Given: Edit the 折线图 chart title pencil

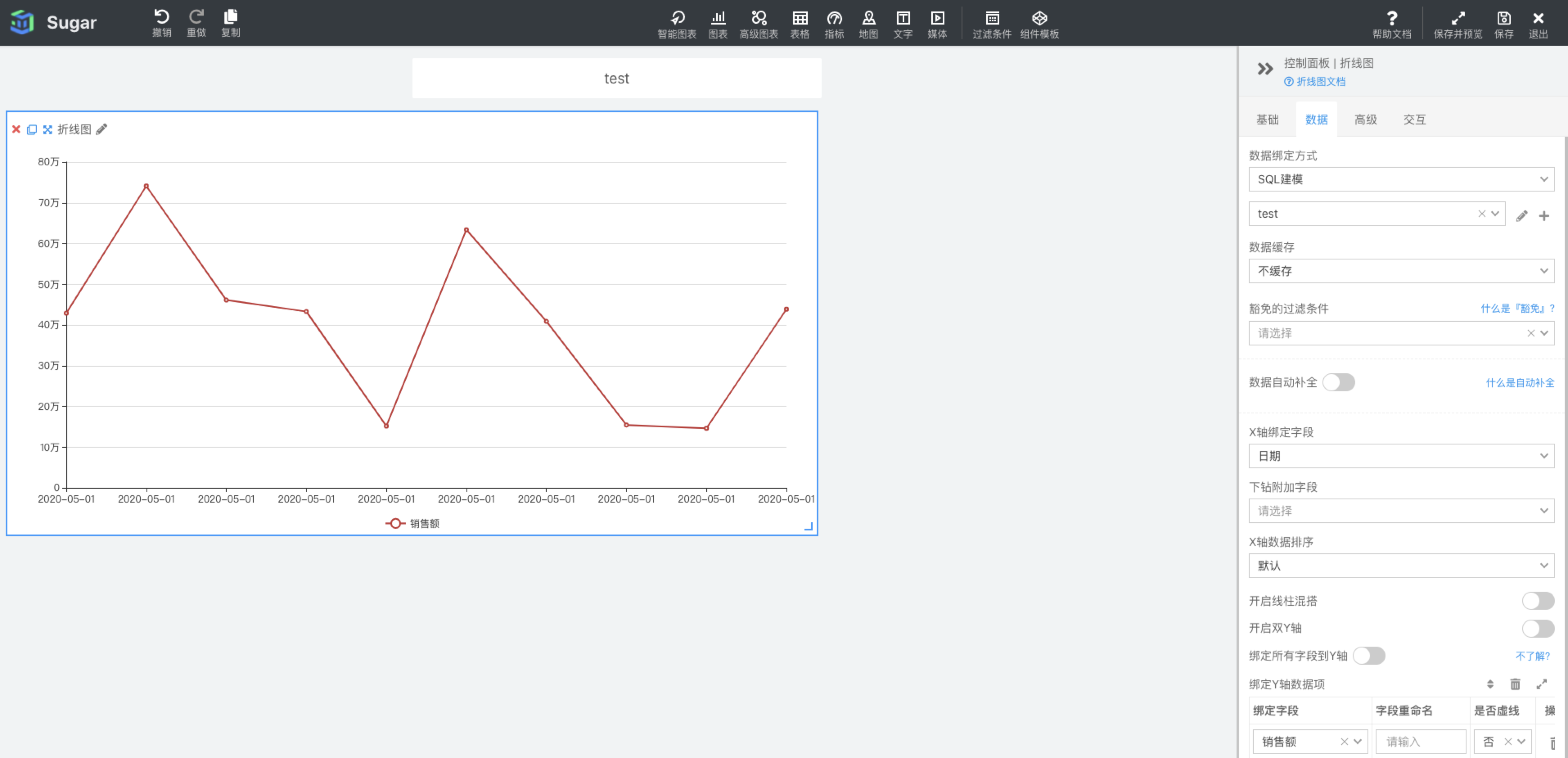Looking at the screenshot, I should click(x=101, y=129).
